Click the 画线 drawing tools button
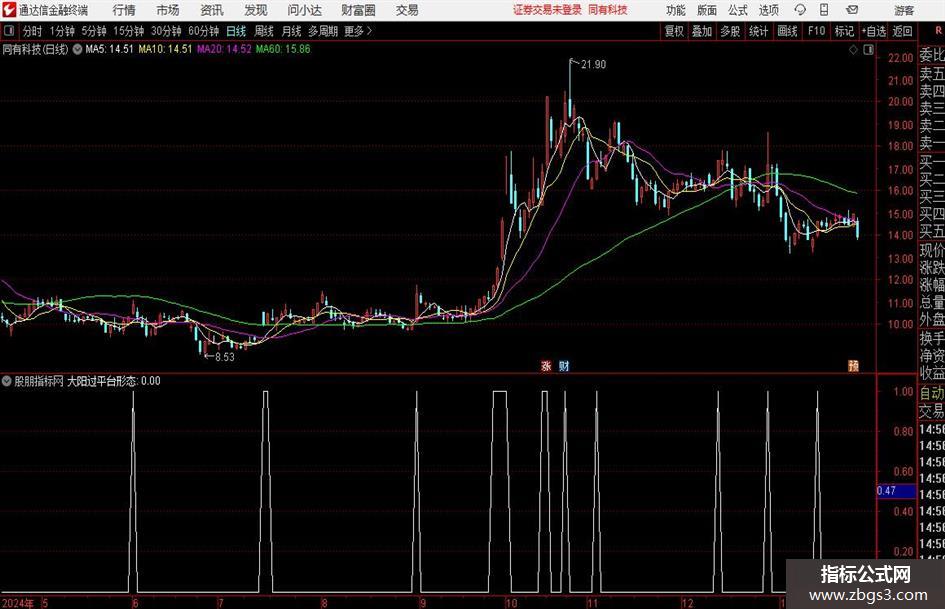The width and height of the screenshot is (945, 609). point(787,31)
